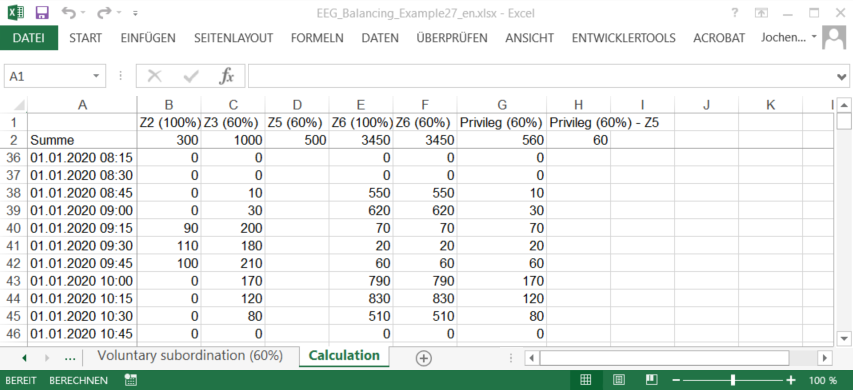
Task: Click the zoom slider handle
Action: click(733, 380)
